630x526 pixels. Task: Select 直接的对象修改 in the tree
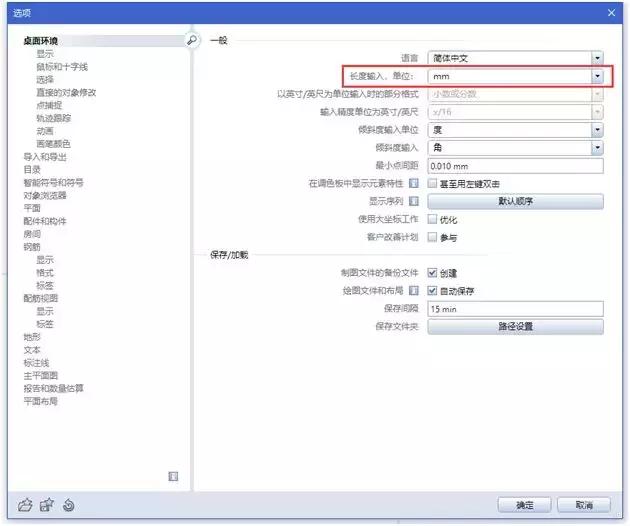[66, 92]
